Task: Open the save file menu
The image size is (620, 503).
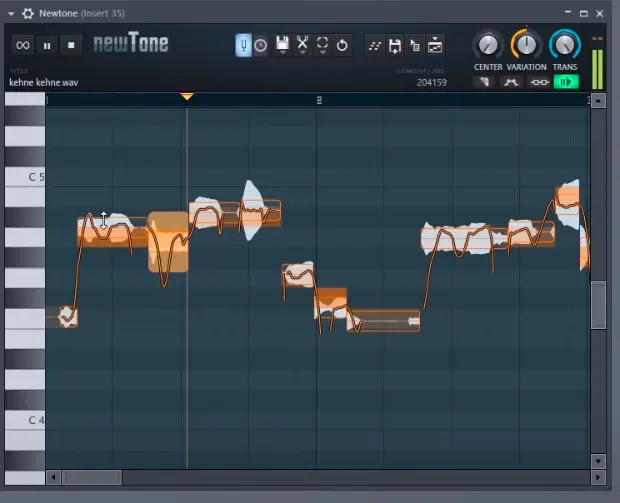Action: (x=283, y=45)
